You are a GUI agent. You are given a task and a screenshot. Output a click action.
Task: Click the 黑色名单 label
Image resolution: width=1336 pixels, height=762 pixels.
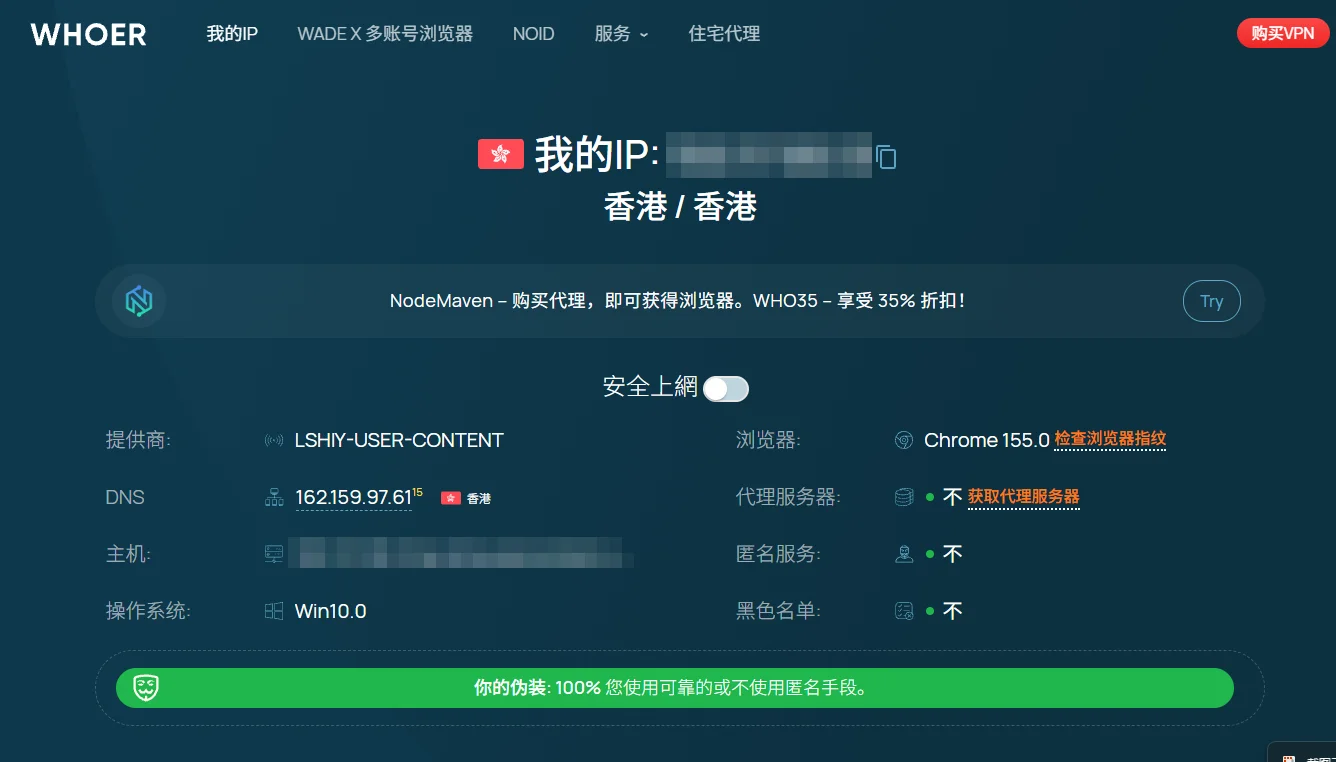[x=778, y=611]
